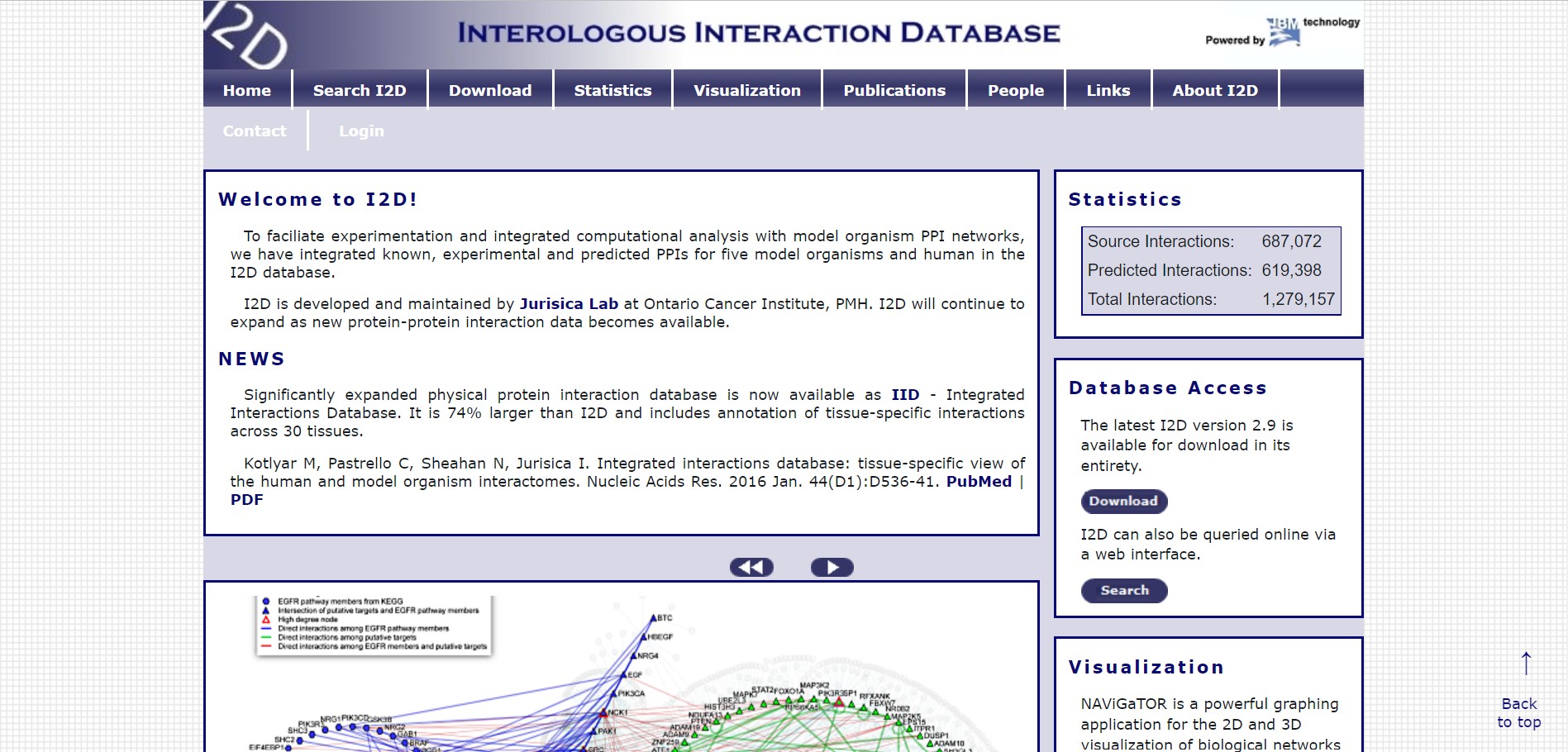Open the PubMed reference link
Viewport: 1568px width, 752px height.
[979, 481]
